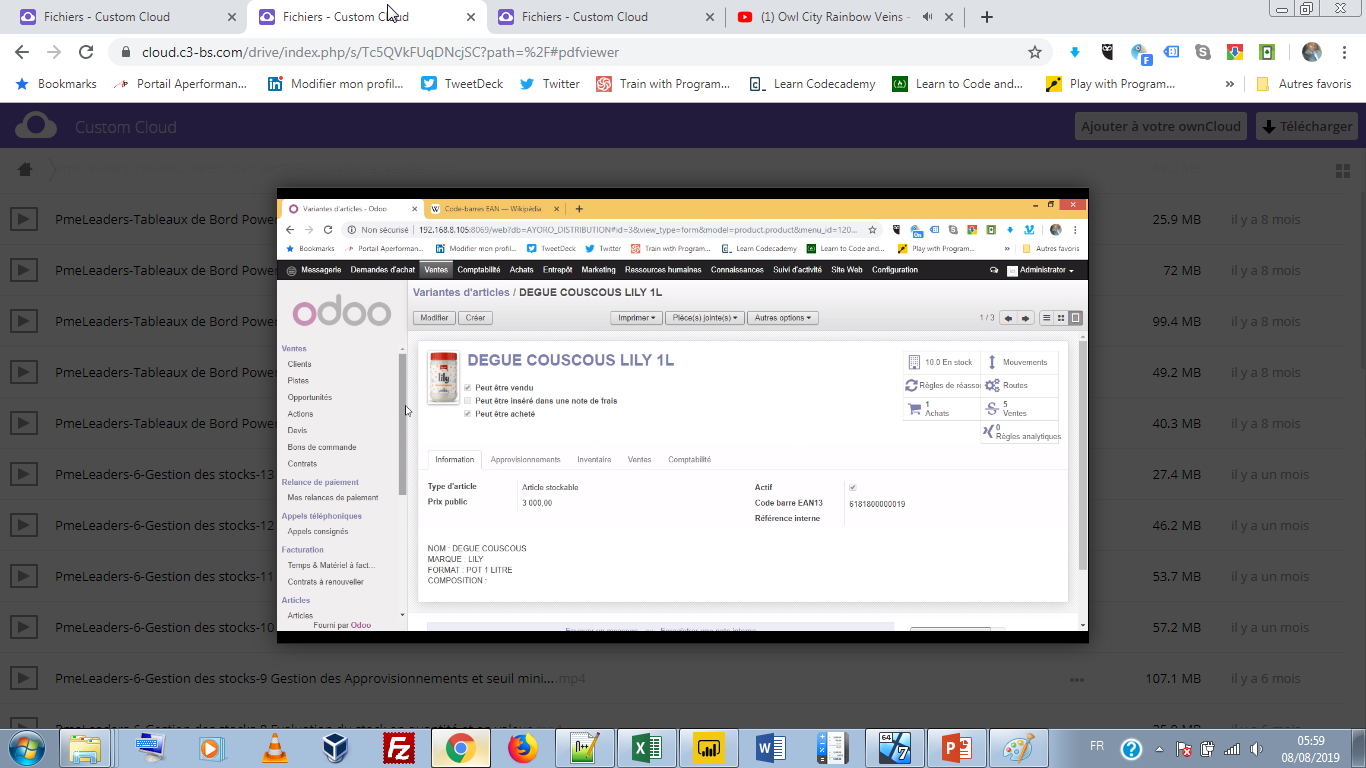This screenshot has height=768, width=1366.
Task: Switch to the first Fichiers - Custom Cloud tab
Action: 106,17
